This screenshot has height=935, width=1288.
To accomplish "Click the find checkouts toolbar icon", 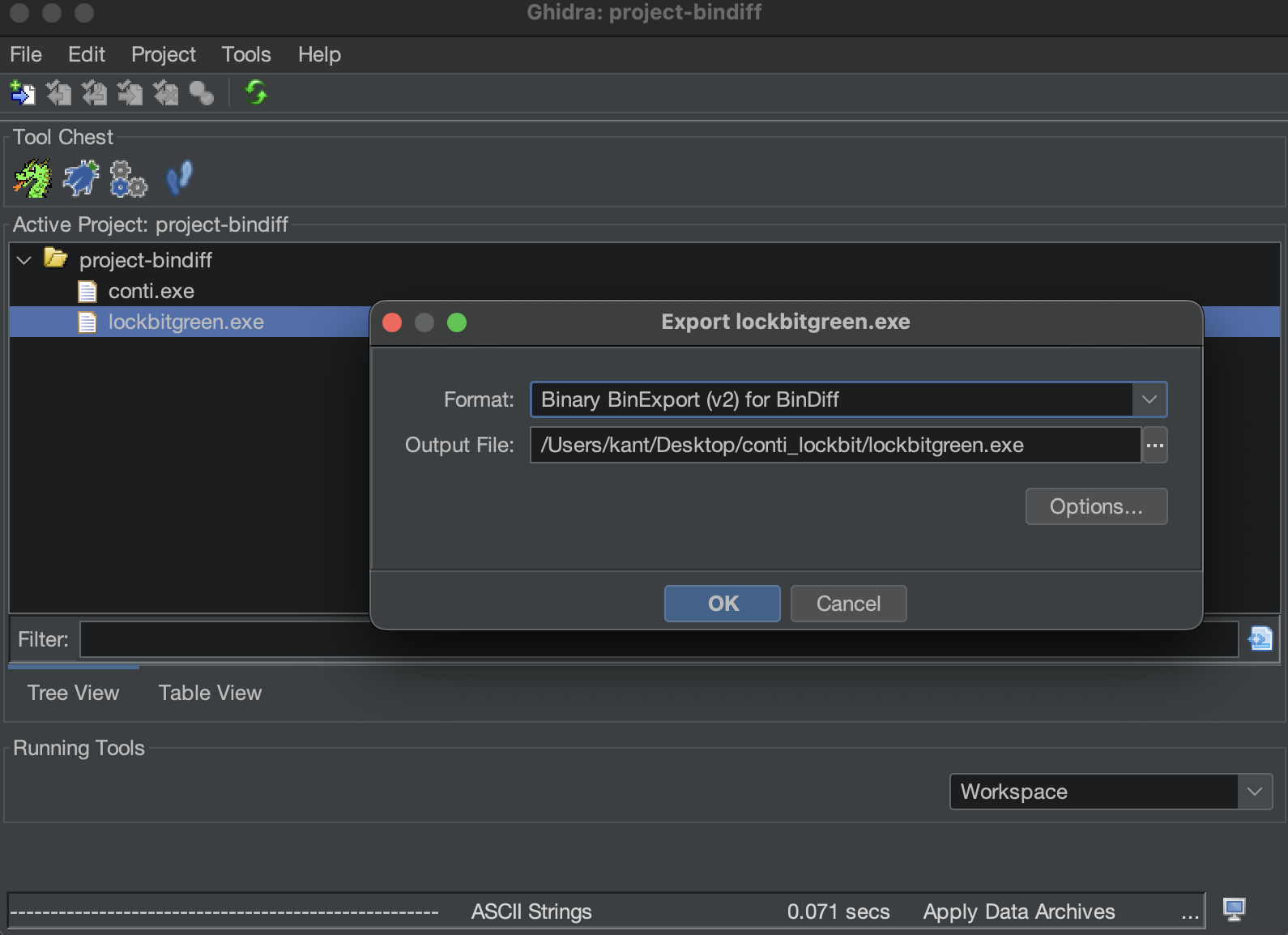I will click(x=201, y=93).
